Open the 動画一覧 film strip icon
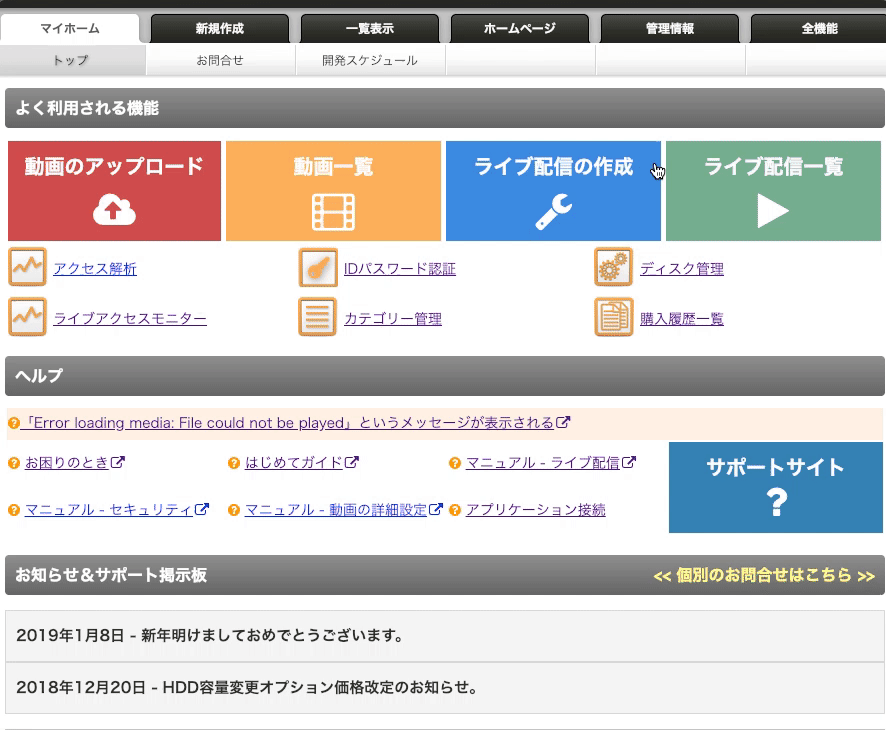 pos(333,212)
